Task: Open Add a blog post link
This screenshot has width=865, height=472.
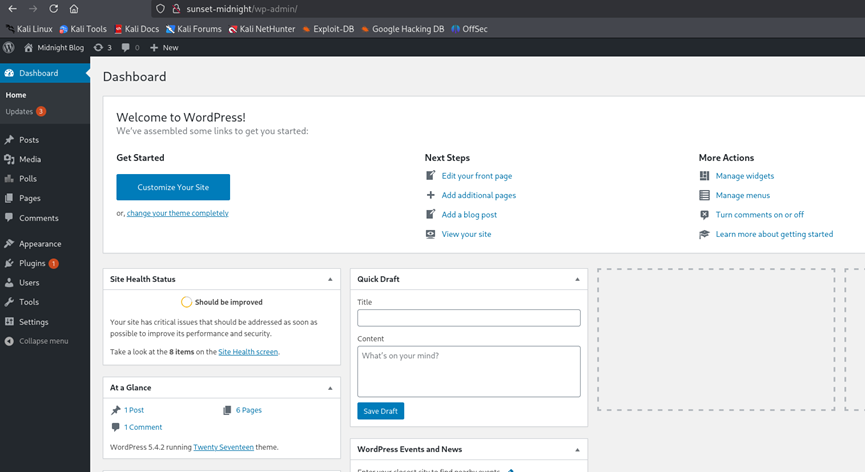Action: (x=469, y=214)
